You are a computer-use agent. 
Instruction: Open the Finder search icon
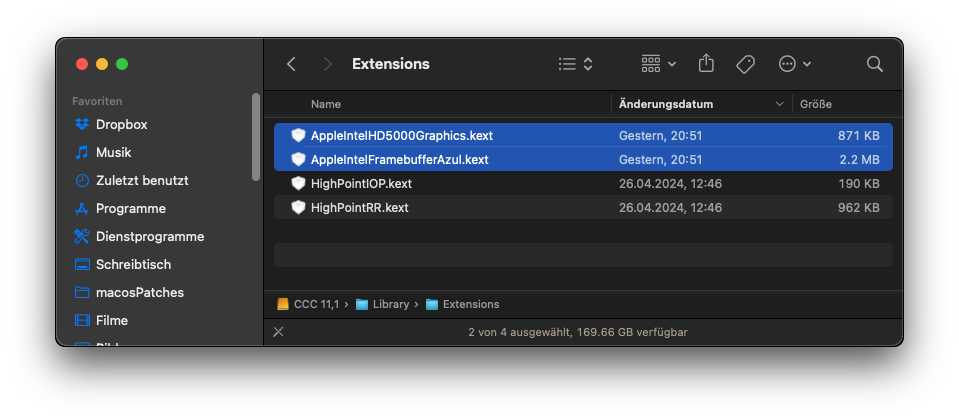(874, 64)
